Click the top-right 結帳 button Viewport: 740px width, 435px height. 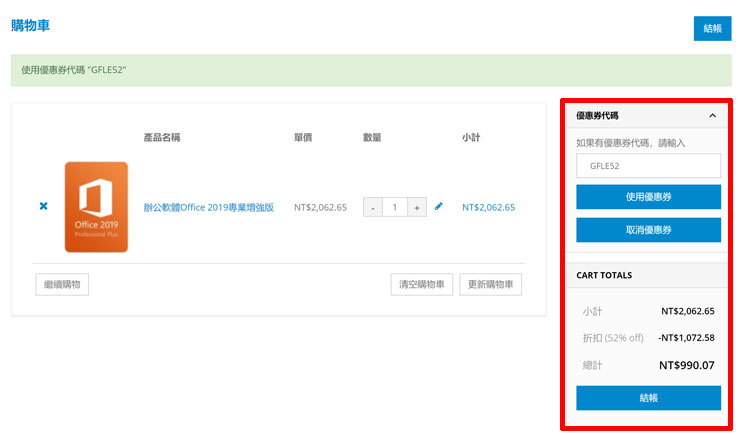[712, 28]
